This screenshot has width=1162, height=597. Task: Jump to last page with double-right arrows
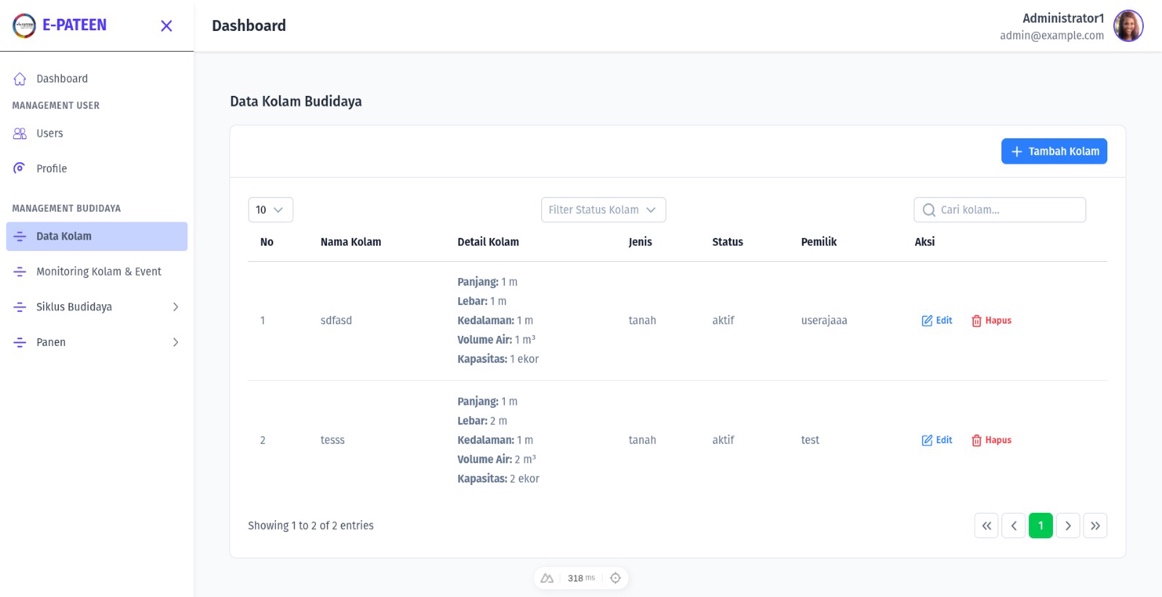1095,526
